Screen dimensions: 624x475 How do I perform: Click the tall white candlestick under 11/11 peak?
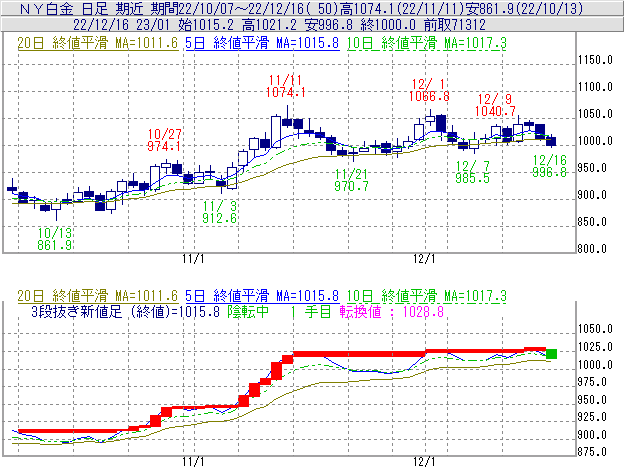click(276, 132)
